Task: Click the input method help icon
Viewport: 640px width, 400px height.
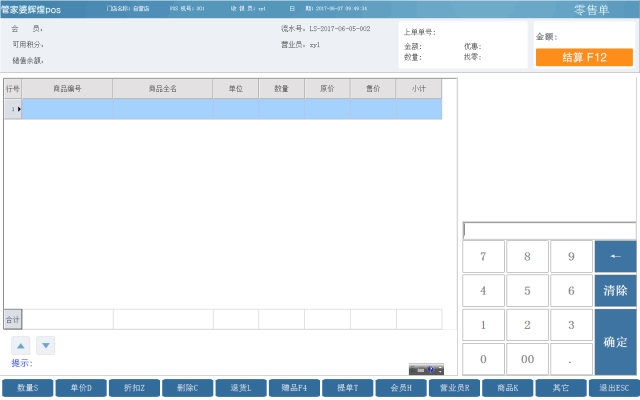Action: pyautogui.click(x=430, y=369)
